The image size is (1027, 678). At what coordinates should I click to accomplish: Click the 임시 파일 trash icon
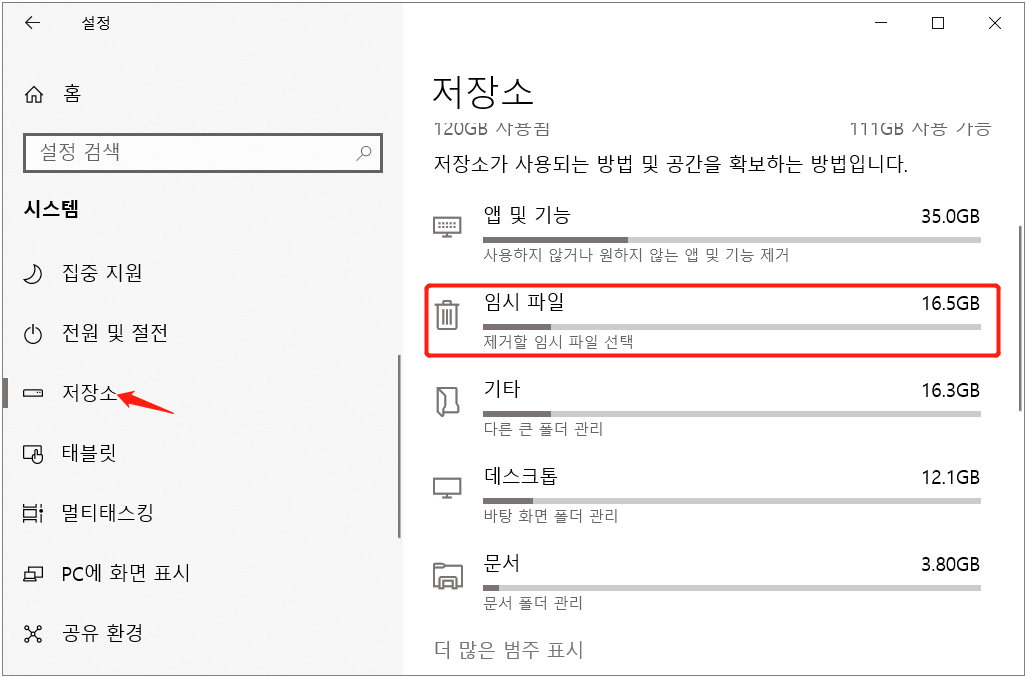(447, 314)
